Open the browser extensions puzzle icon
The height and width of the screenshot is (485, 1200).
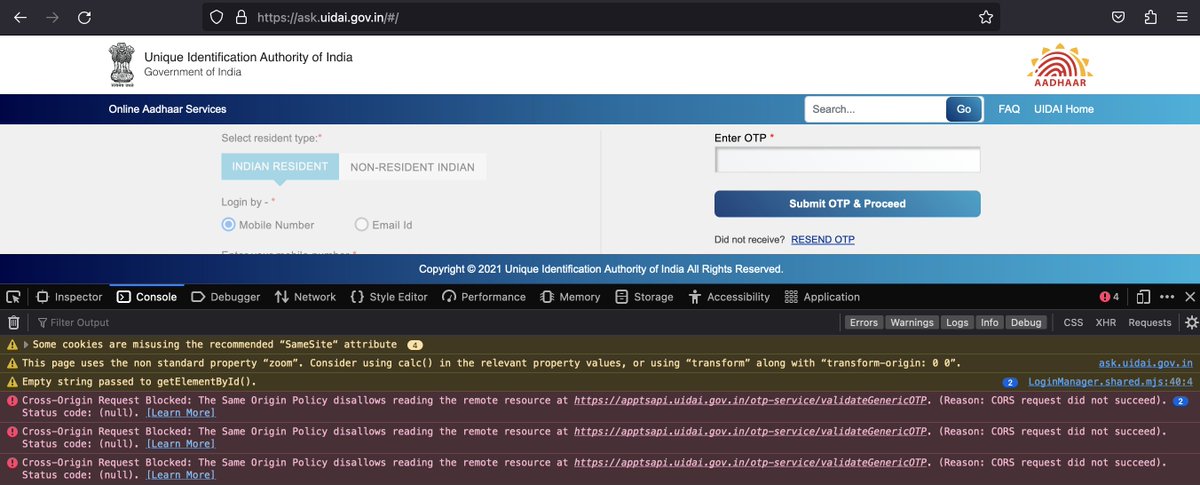coord(1150,17)
